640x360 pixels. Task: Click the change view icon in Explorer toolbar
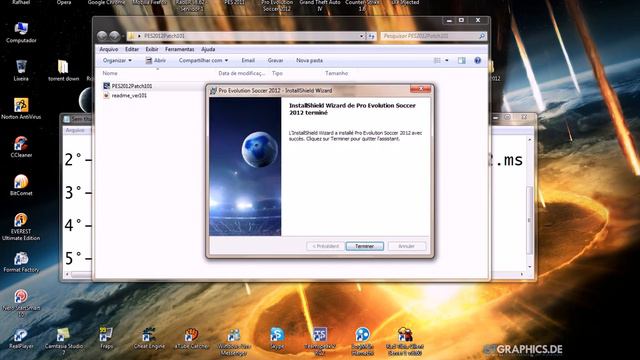pyautogui.click(x=437, y=60)
